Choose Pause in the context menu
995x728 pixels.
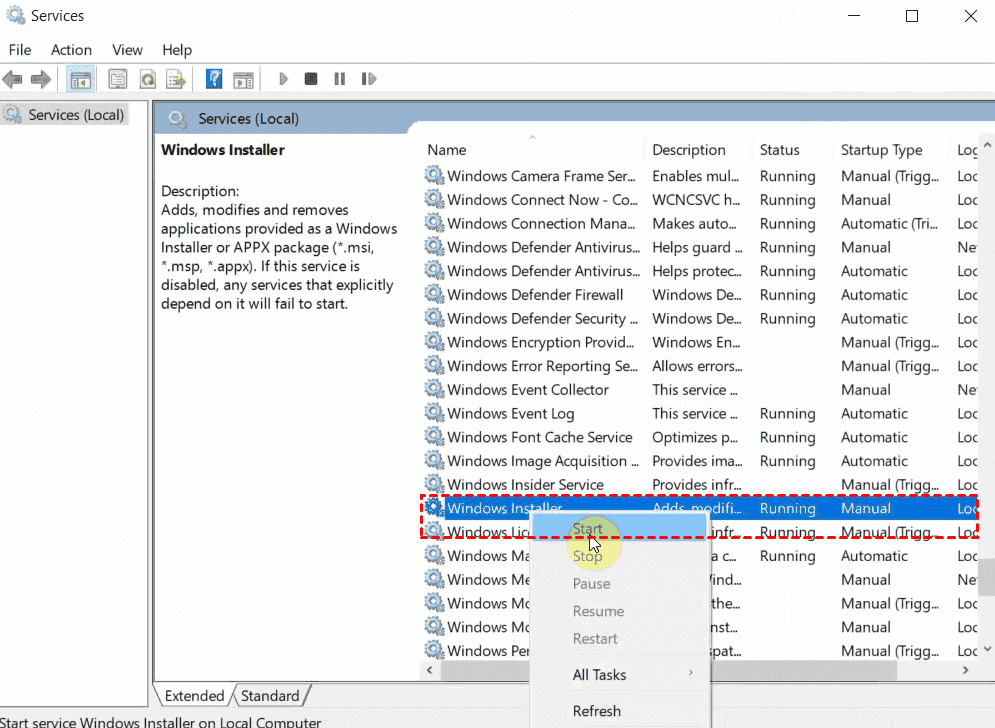[618, 583]
